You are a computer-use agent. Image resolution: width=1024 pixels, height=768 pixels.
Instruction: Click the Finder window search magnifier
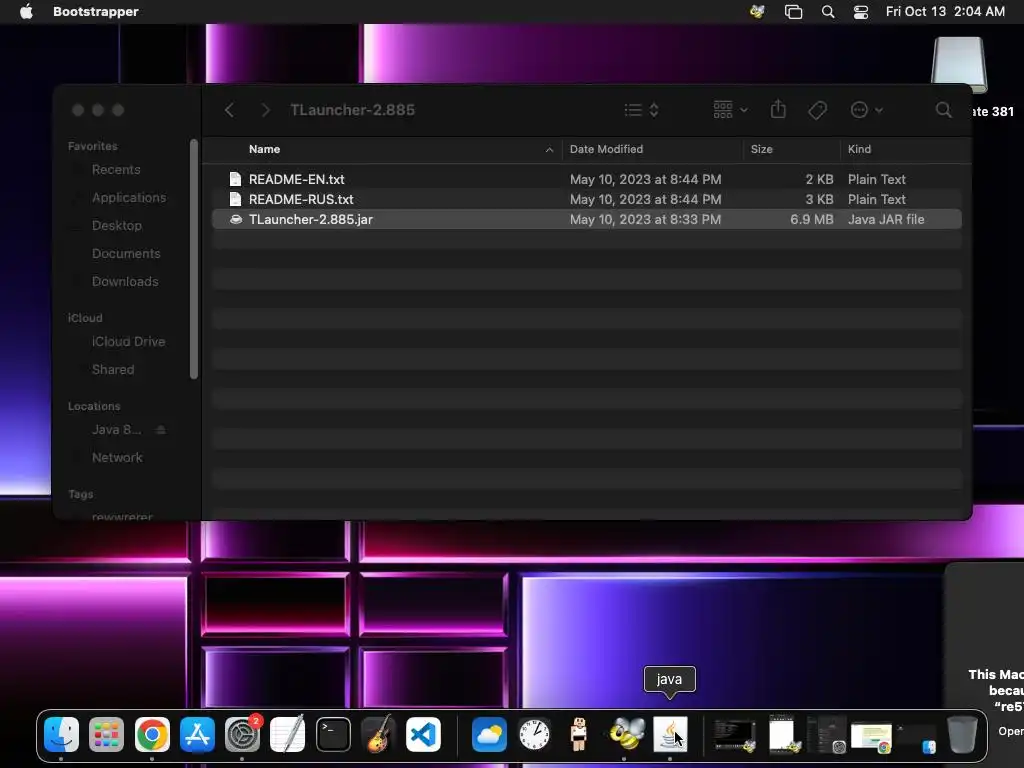coord(943,110)
